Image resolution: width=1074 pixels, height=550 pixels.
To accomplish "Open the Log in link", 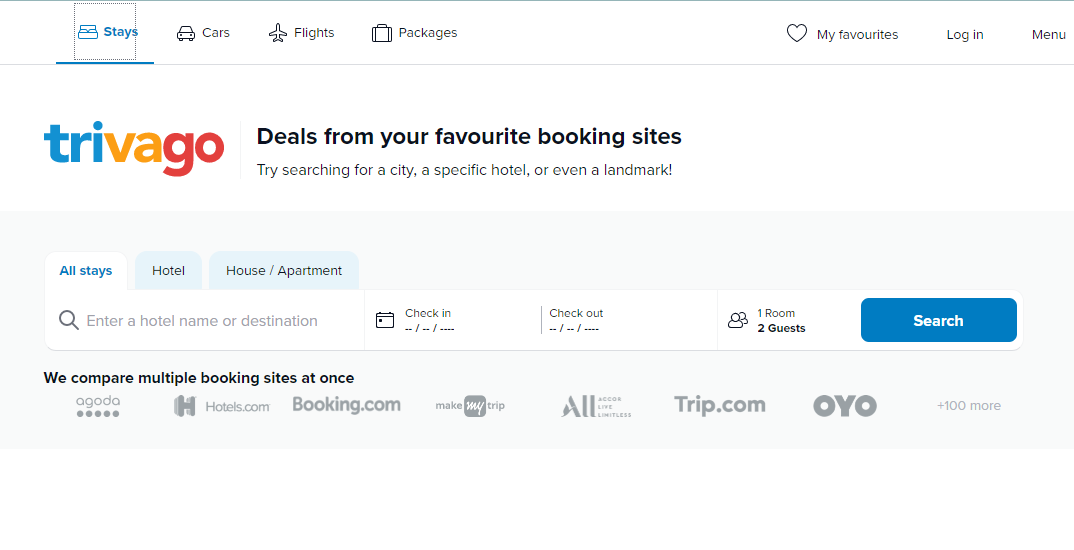I will tap(964, 34).
